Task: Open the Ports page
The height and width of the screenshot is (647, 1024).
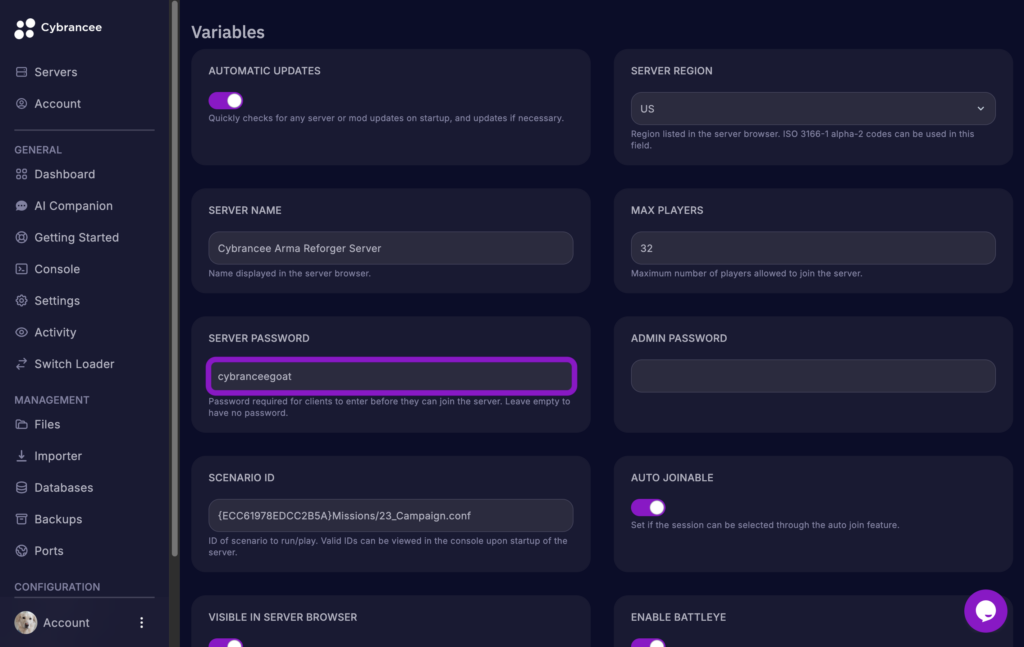Action: (x=49, y=551)
